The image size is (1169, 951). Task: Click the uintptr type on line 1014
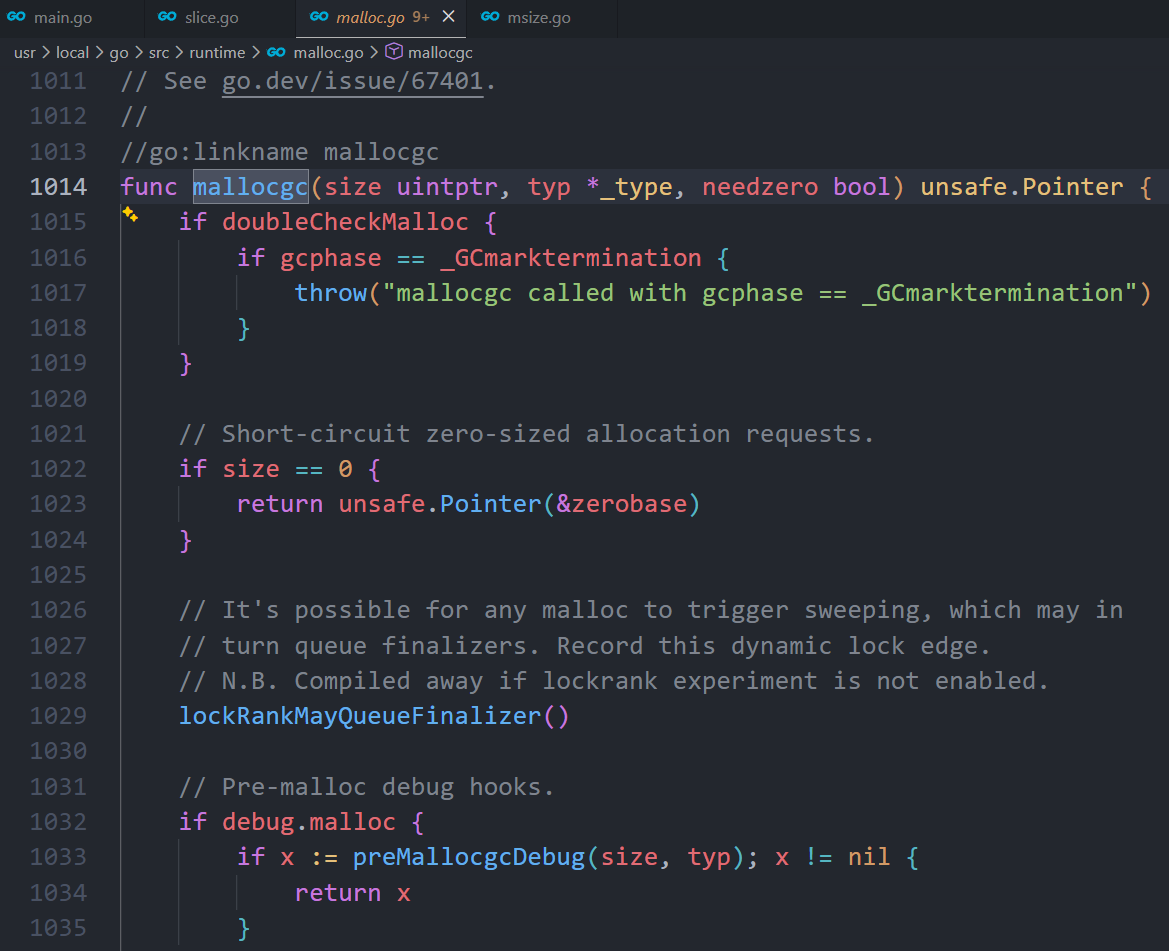coord(447,186)
